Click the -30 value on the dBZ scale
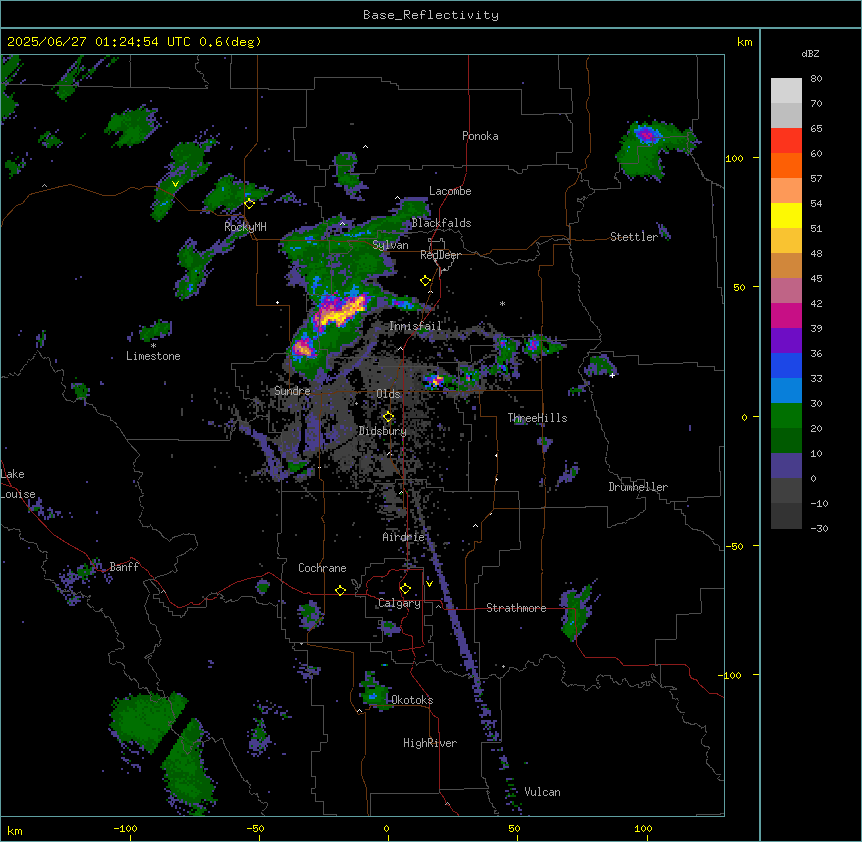This screenshot has height=842, width=862. [x=819, y=529]
